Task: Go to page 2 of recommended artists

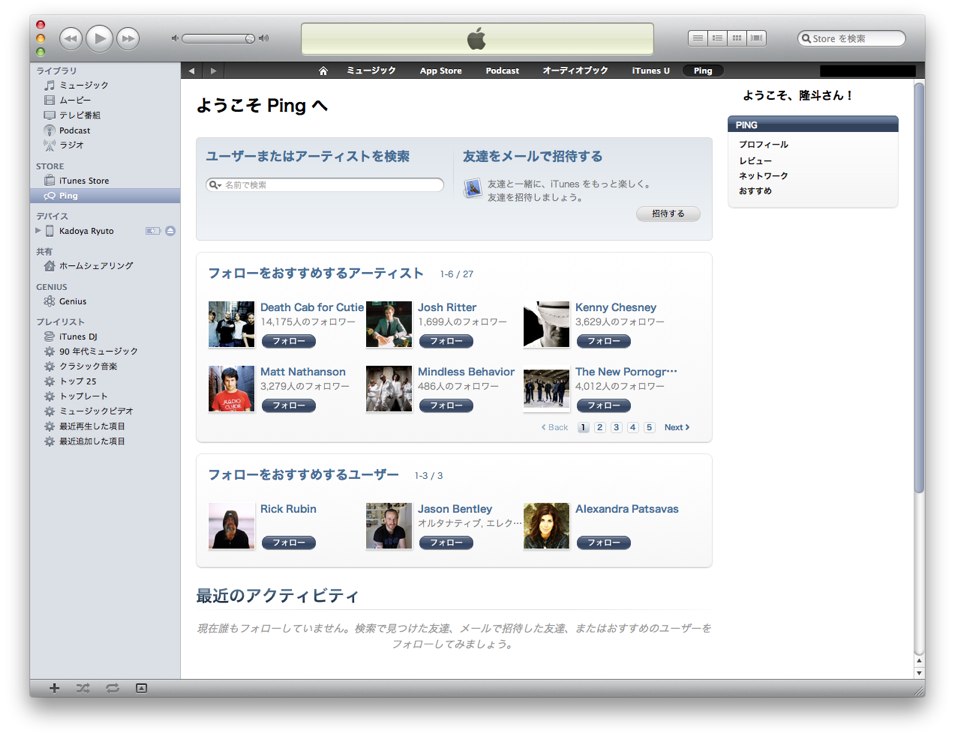Action: click(600, 427)
